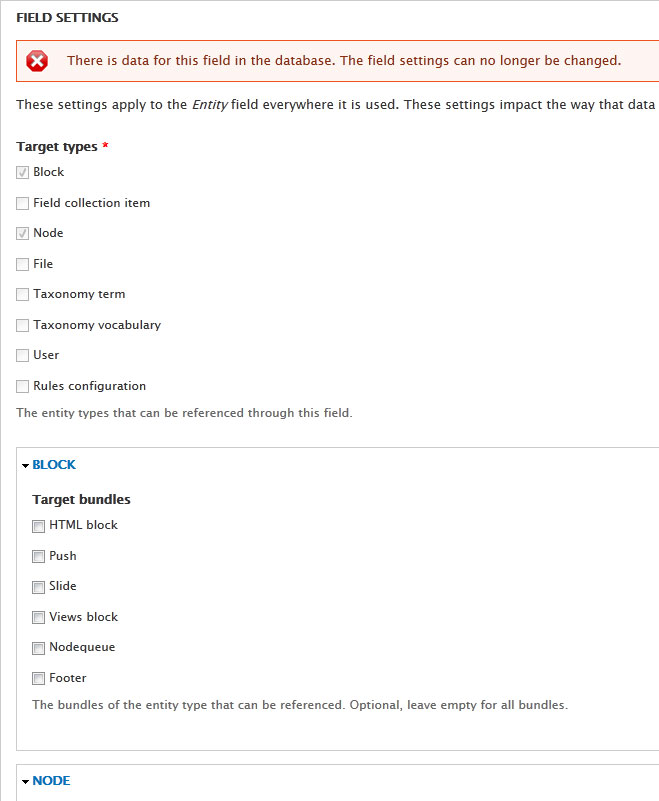
Task: Check the Rules configuration option
Action: [22, 386]
